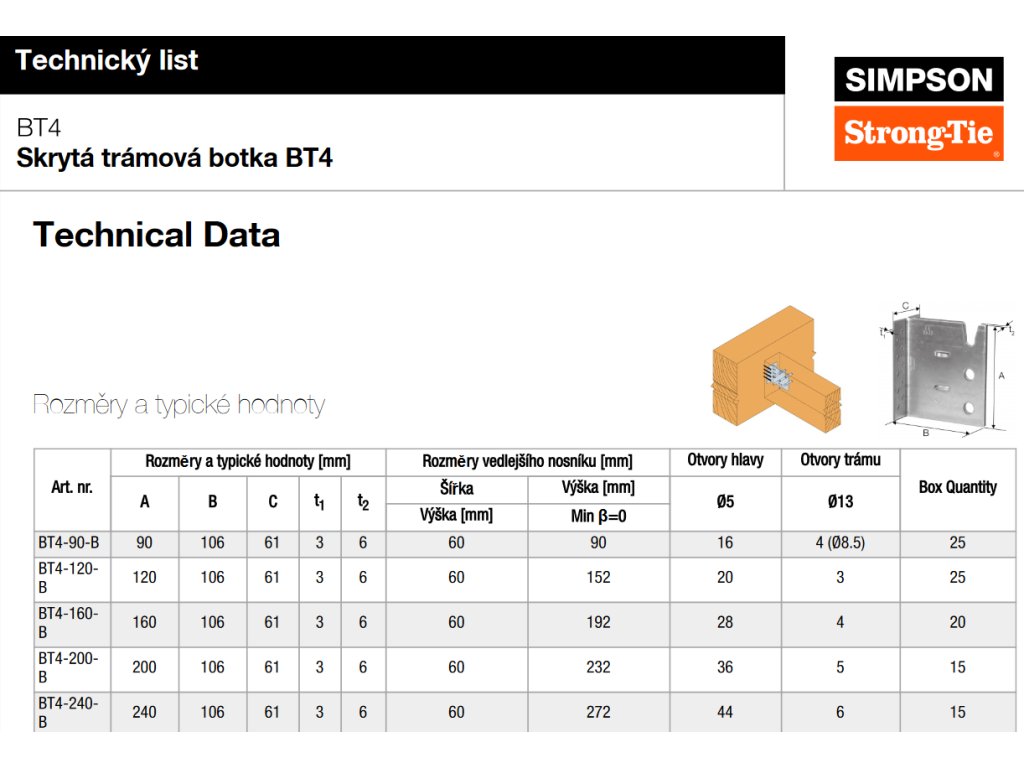
Task: Click the BT4-160-B article number
Action: coord(69,622)
